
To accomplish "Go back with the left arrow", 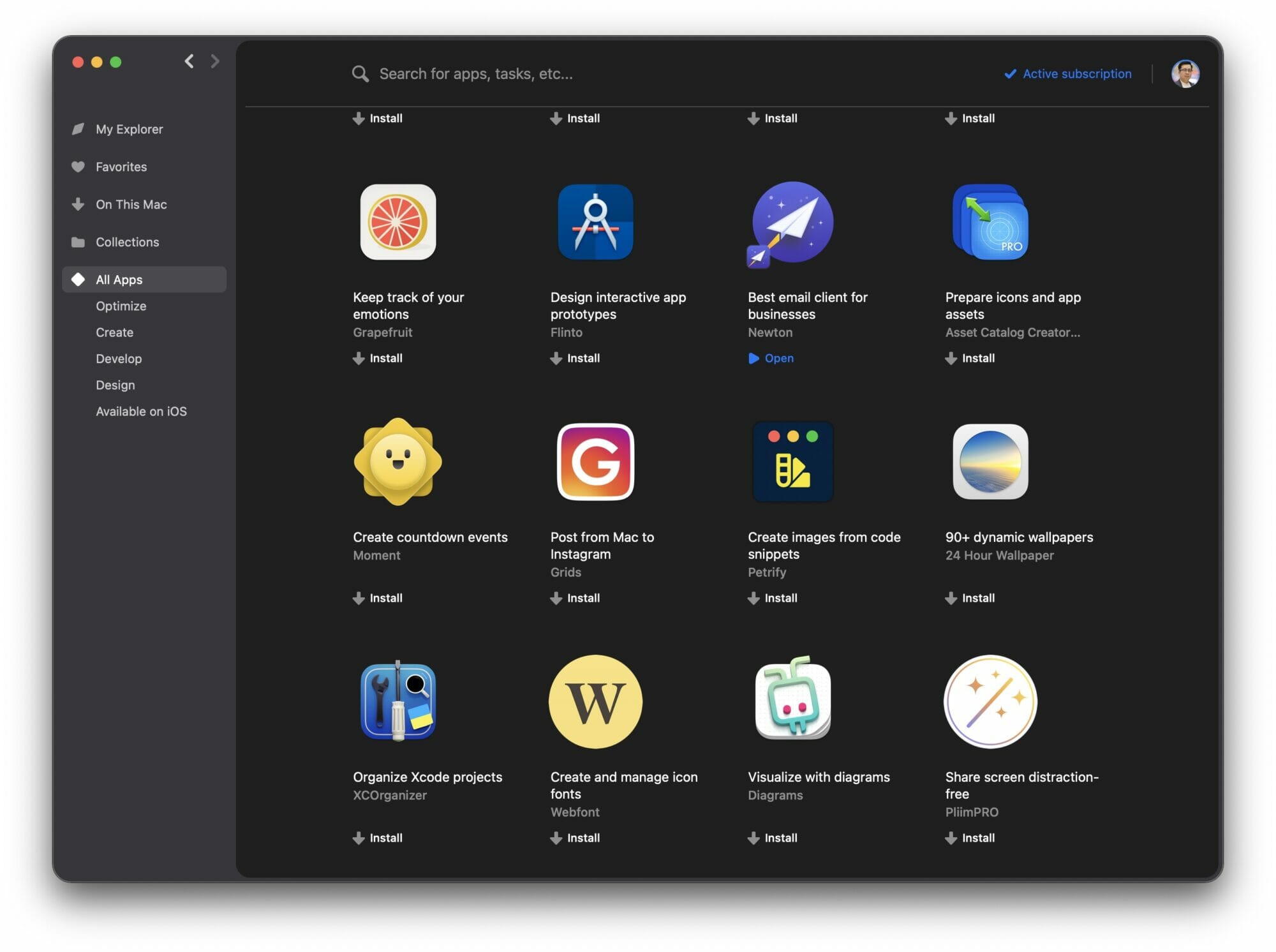I will coord(189,61).
